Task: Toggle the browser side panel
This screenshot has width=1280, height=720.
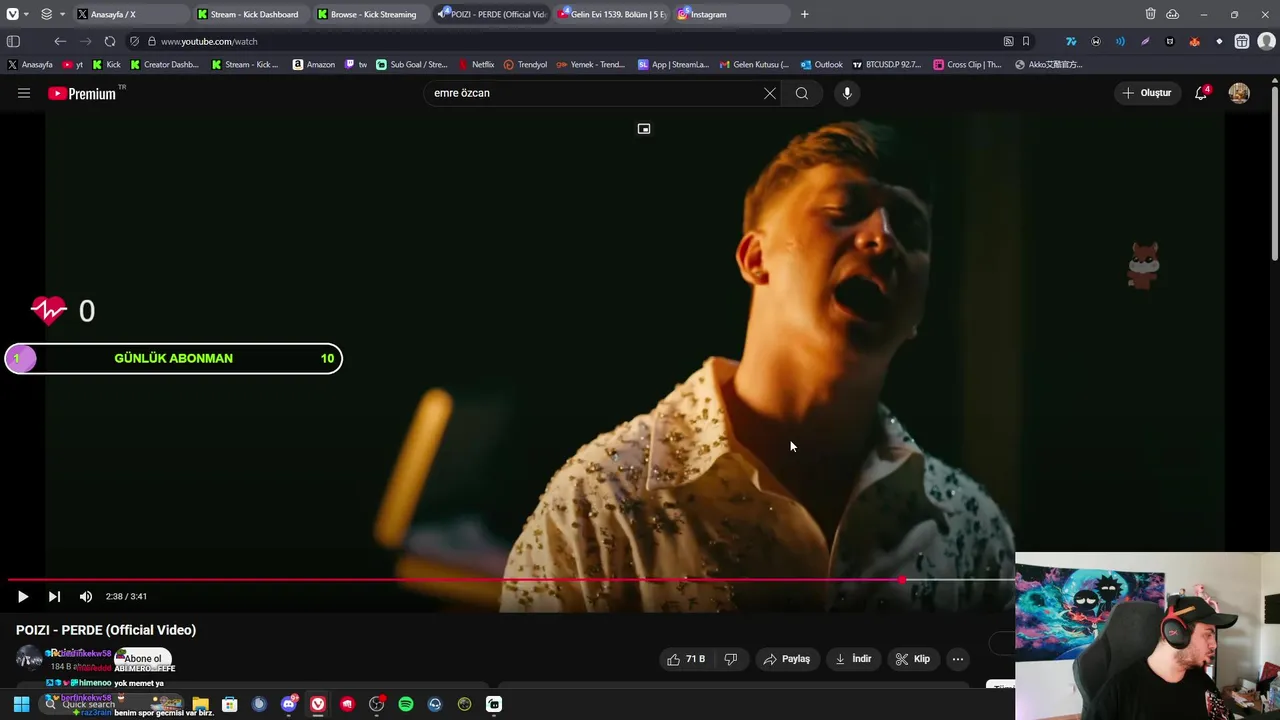Action: coord(13,41)
